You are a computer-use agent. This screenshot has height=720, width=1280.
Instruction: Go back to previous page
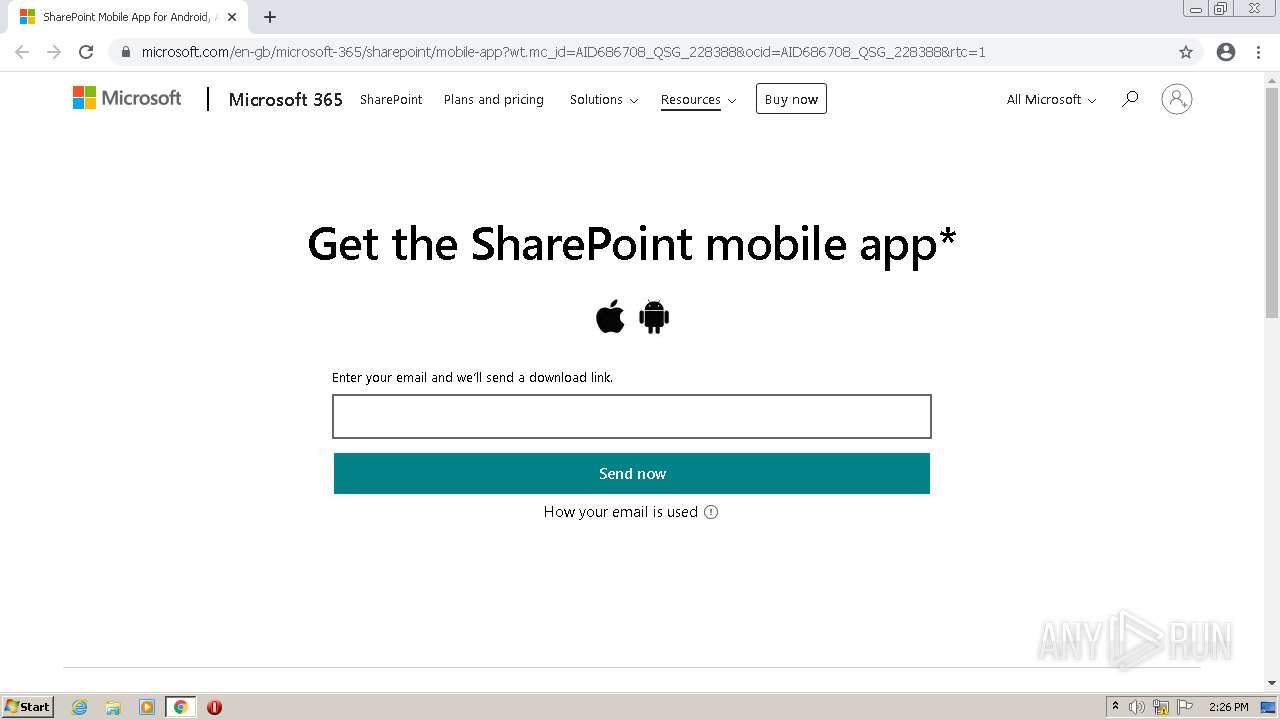[x=22, y=52]
